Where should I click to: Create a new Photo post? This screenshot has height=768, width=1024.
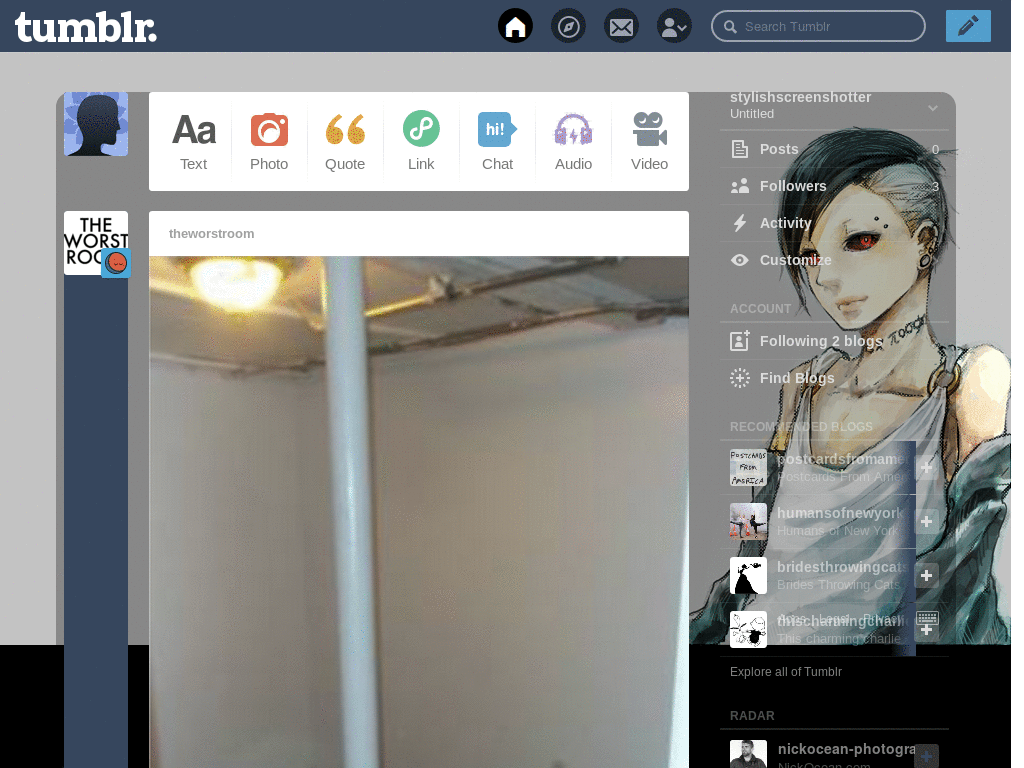coord(269,142)
